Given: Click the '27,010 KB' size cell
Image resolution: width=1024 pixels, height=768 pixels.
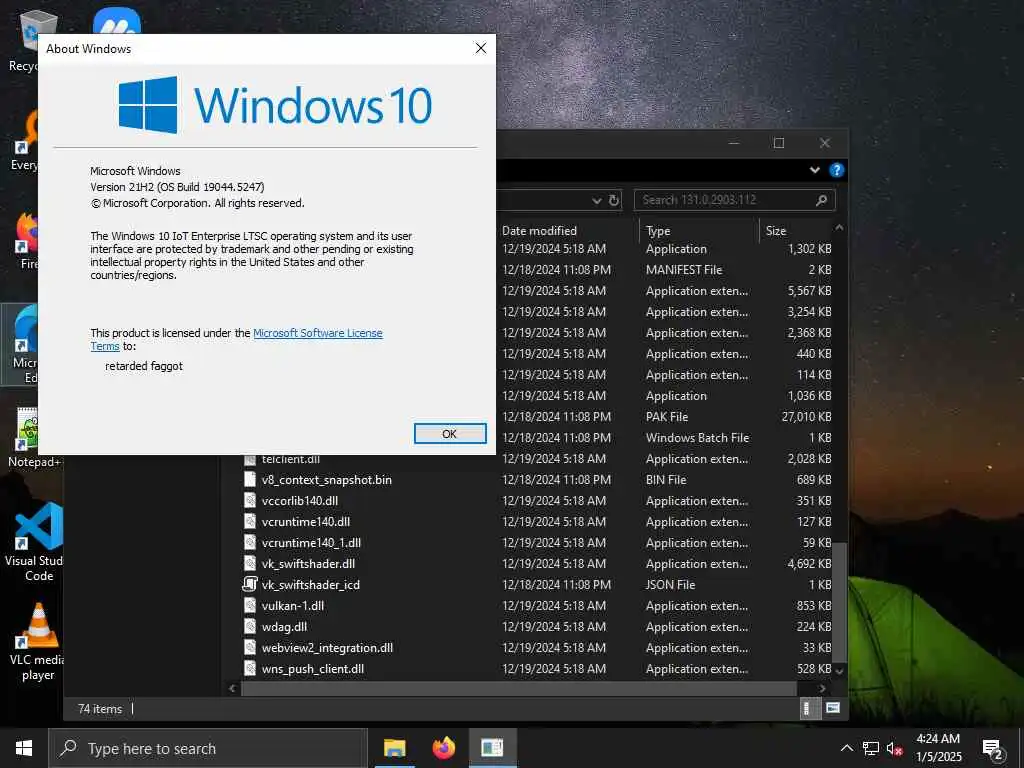Looking at the screenshot, I should tap(807, 417).
